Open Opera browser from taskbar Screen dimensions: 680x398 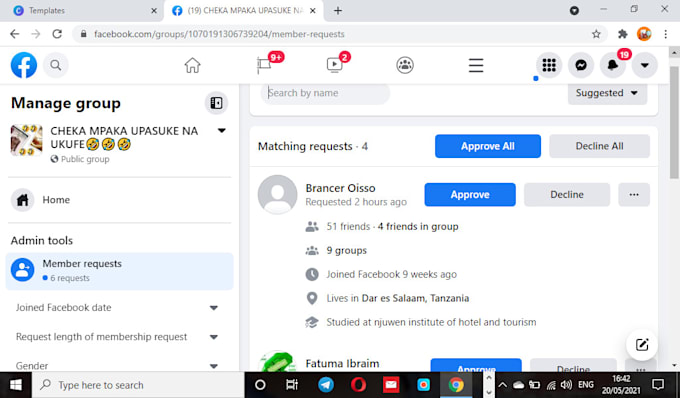coord(358,385)
